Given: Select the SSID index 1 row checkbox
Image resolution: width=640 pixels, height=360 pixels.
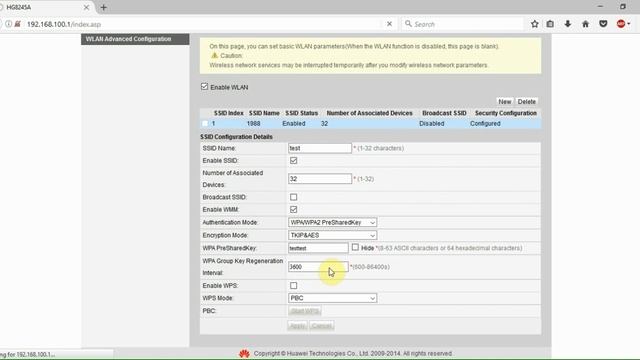Looking at the screenshot, I should coord(205,123).
